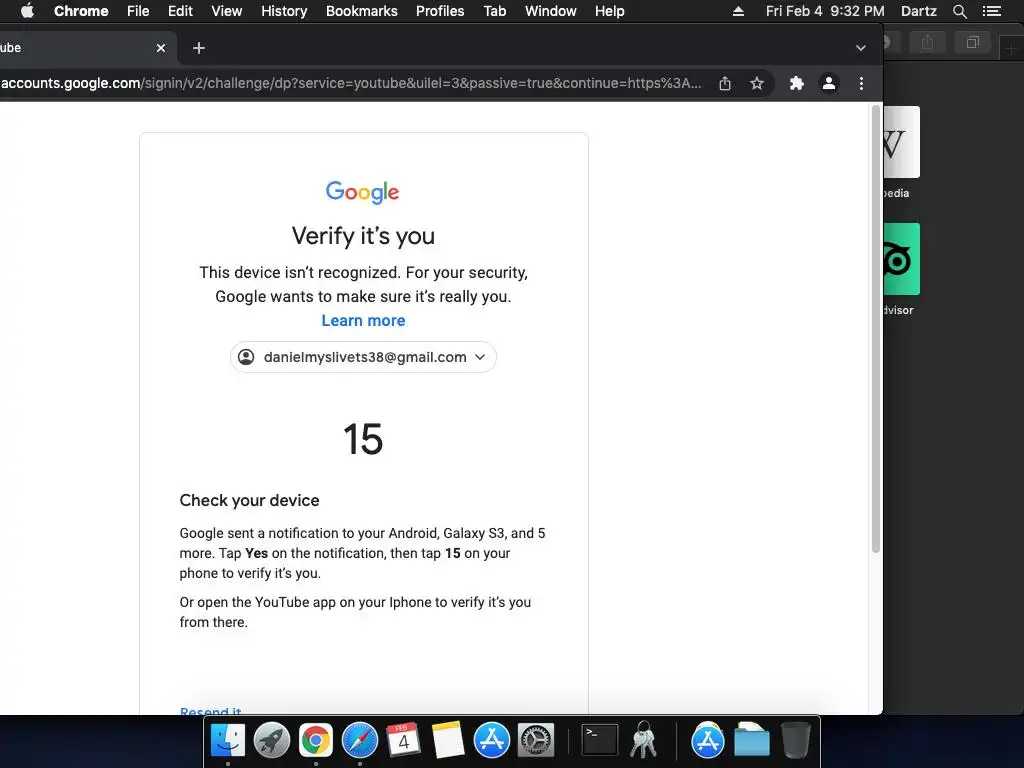
Task: Open System Preferences from the Dock
Action: click(x=536, y=741)
